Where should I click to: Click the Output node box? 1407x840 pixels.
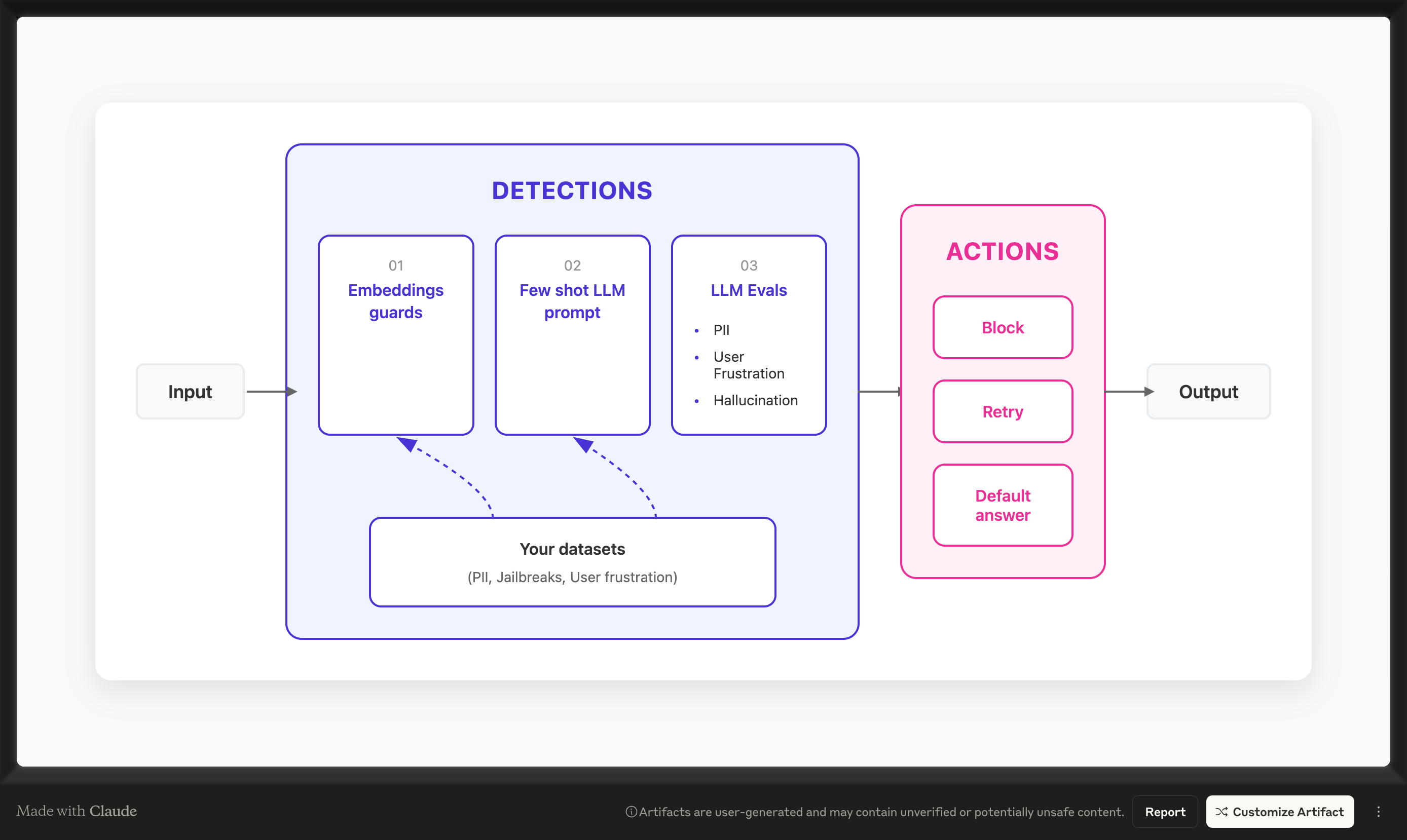pyautogui.click(x=1208, y=392)
